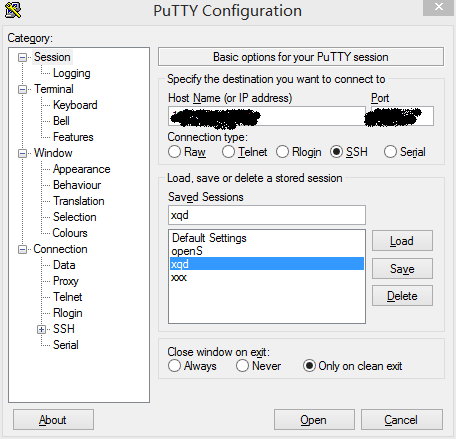Open the Data category

click(x=64, y=265)
